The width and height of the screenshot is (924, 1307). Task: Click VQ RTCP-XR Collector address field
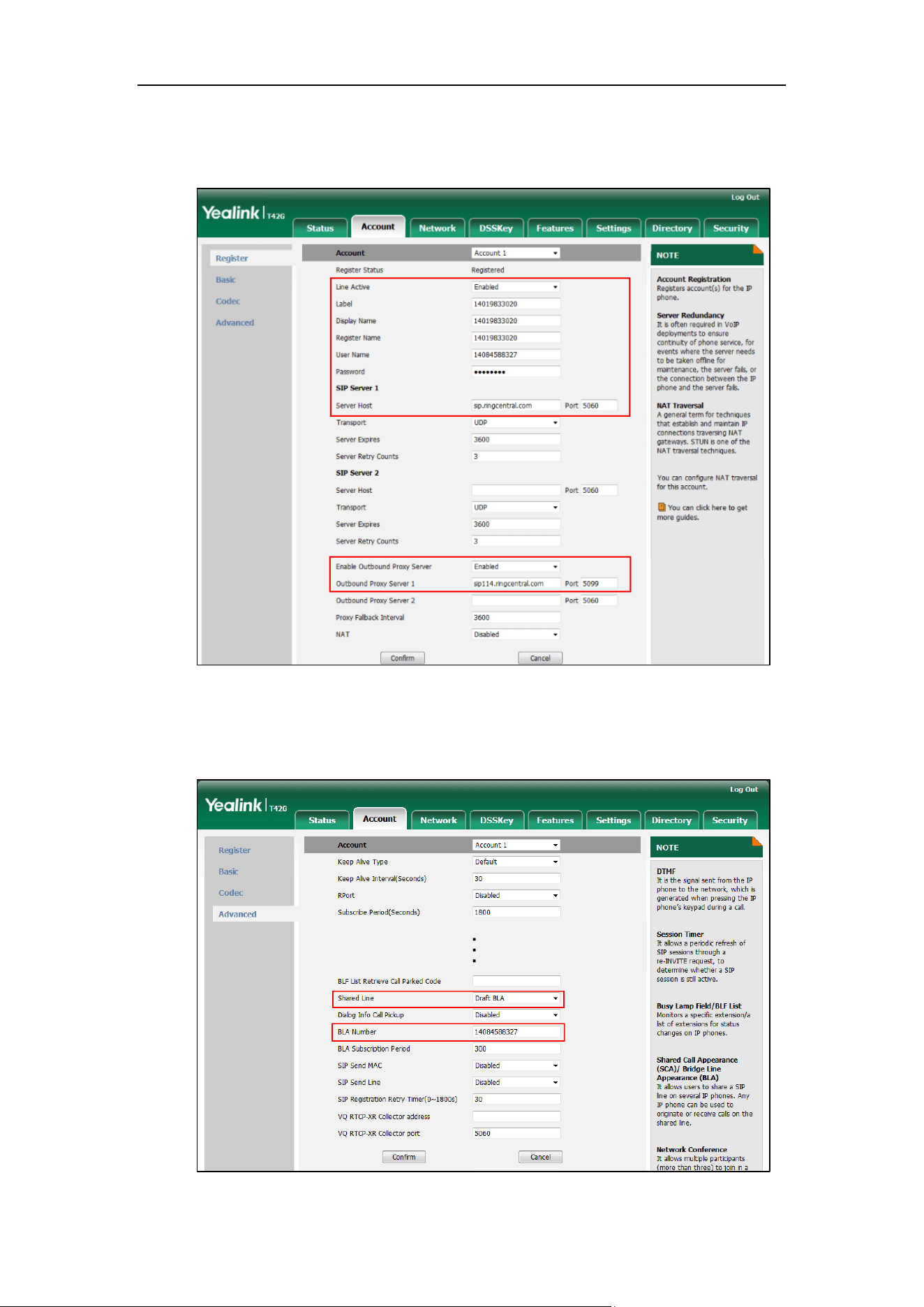pyautogui.click(x=516, y=1116)
